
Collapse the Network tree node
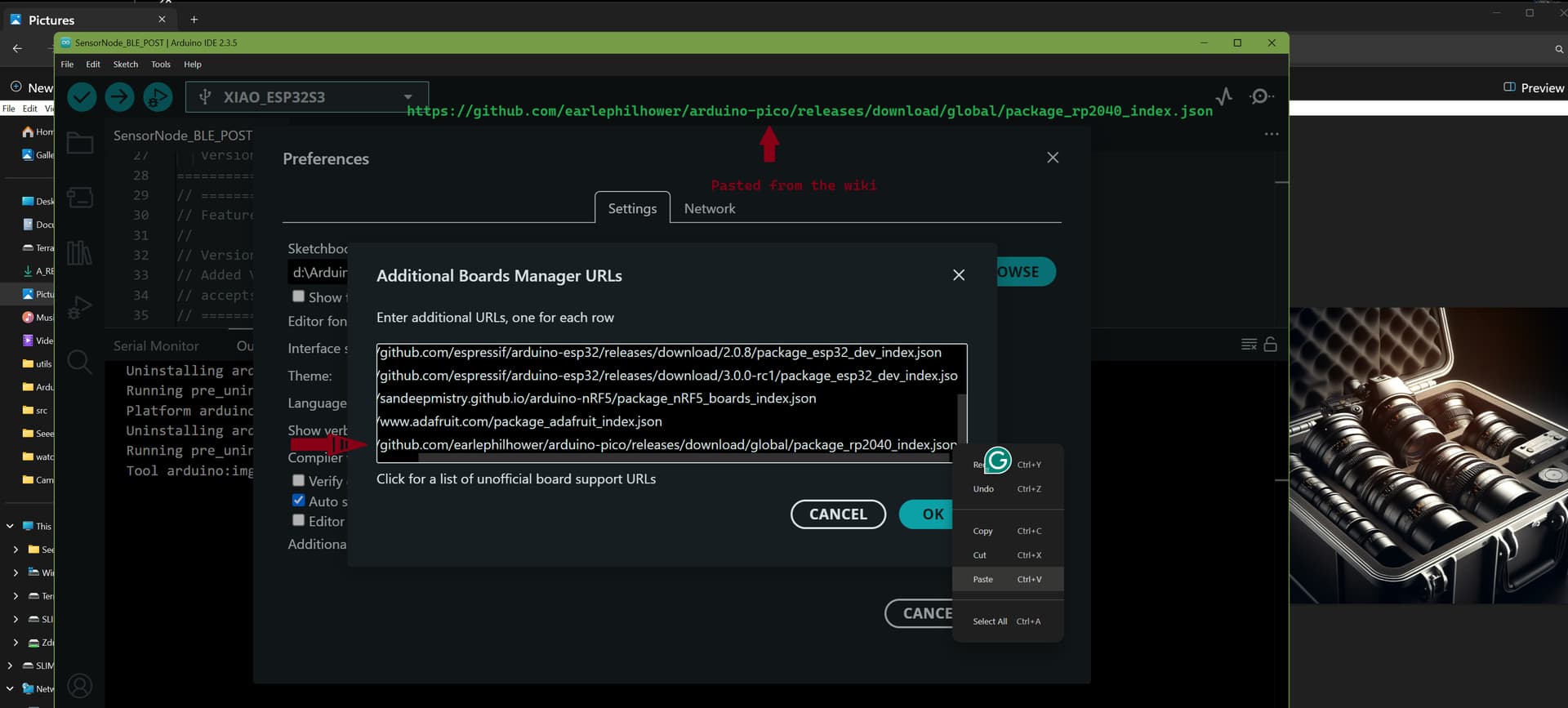10,688
